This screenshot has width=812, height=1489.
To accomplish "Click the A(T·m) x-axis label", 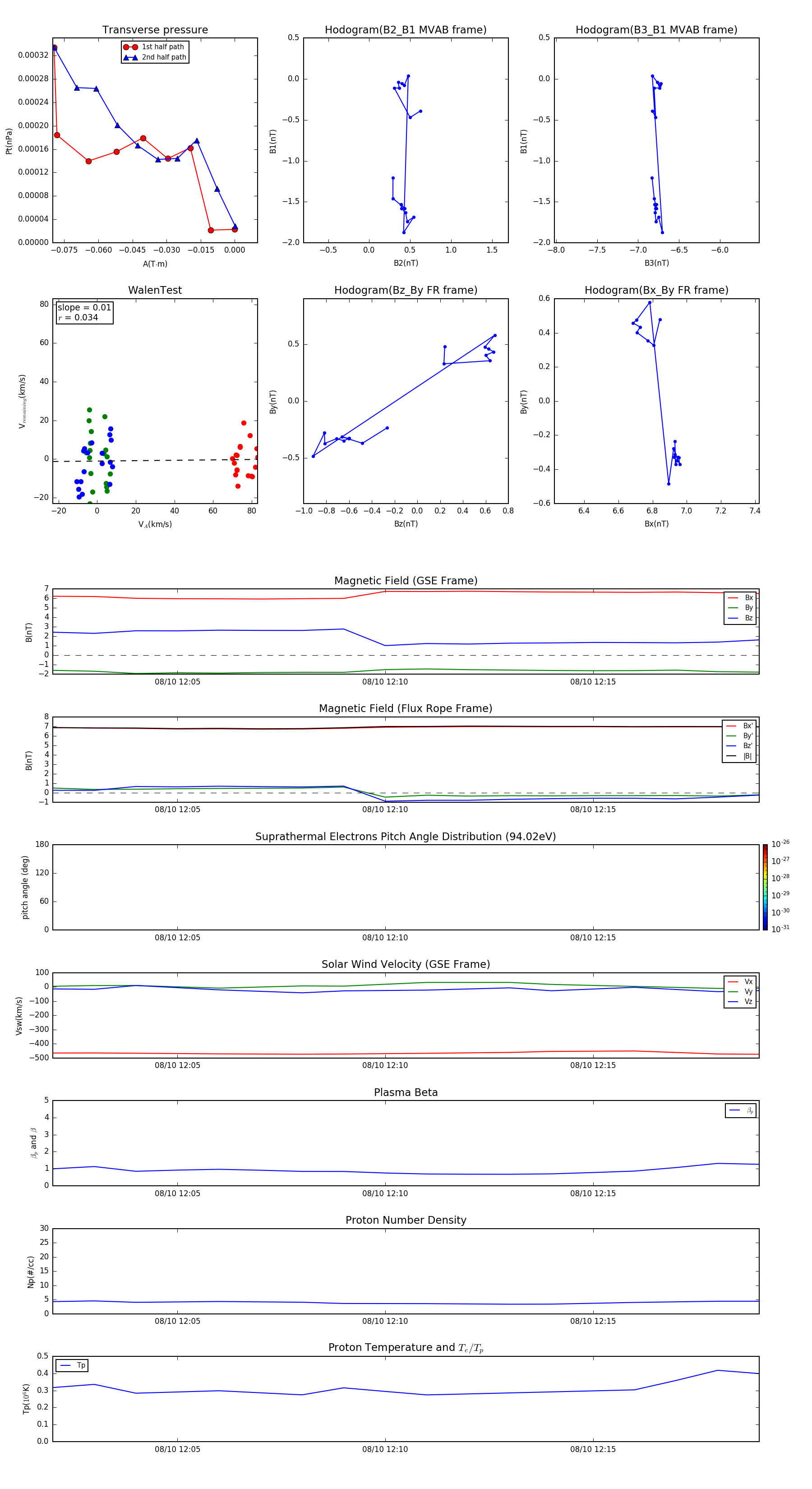I will point(155,264).
